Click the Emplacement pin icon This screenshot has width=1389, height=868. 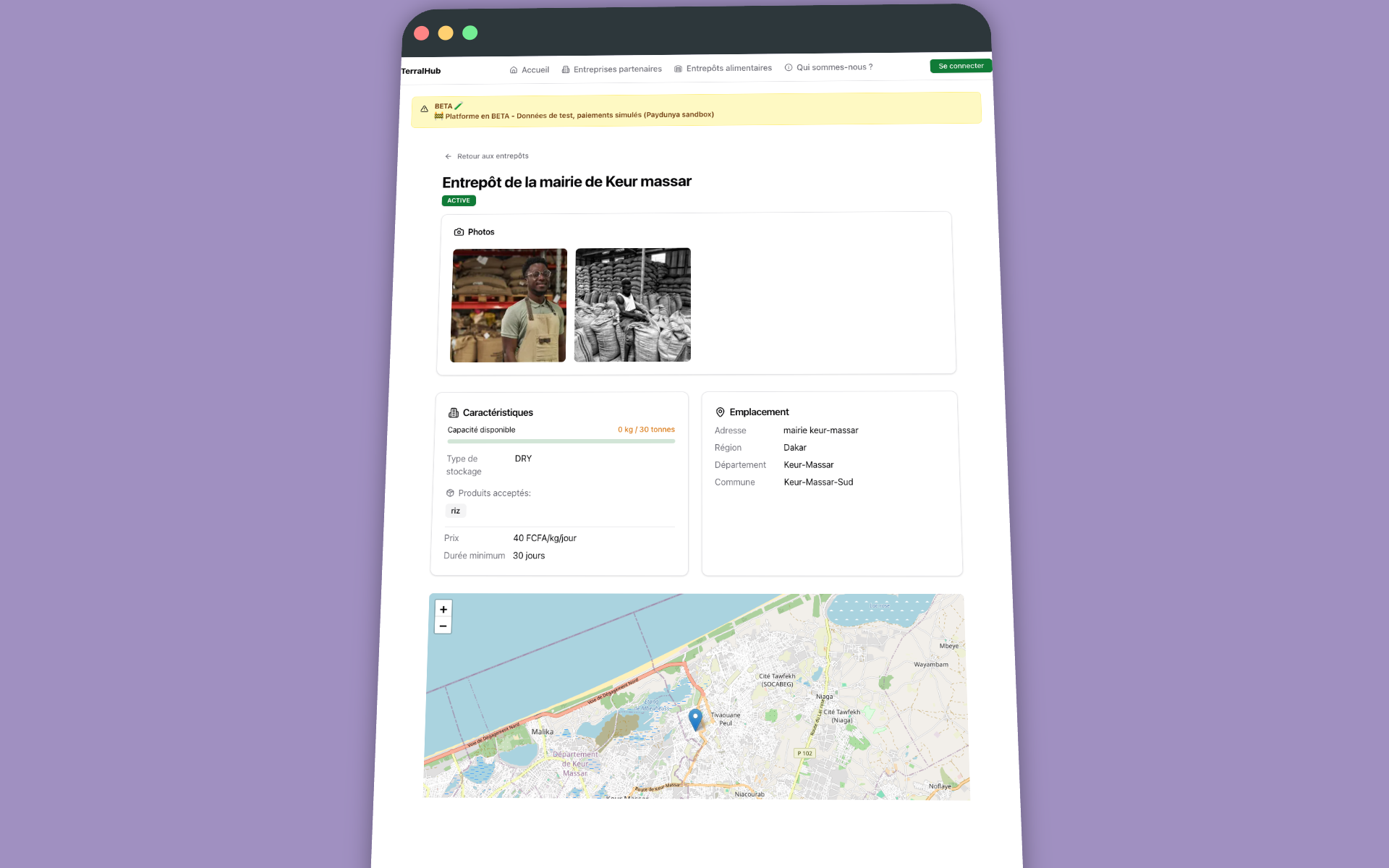click(720, 412)
